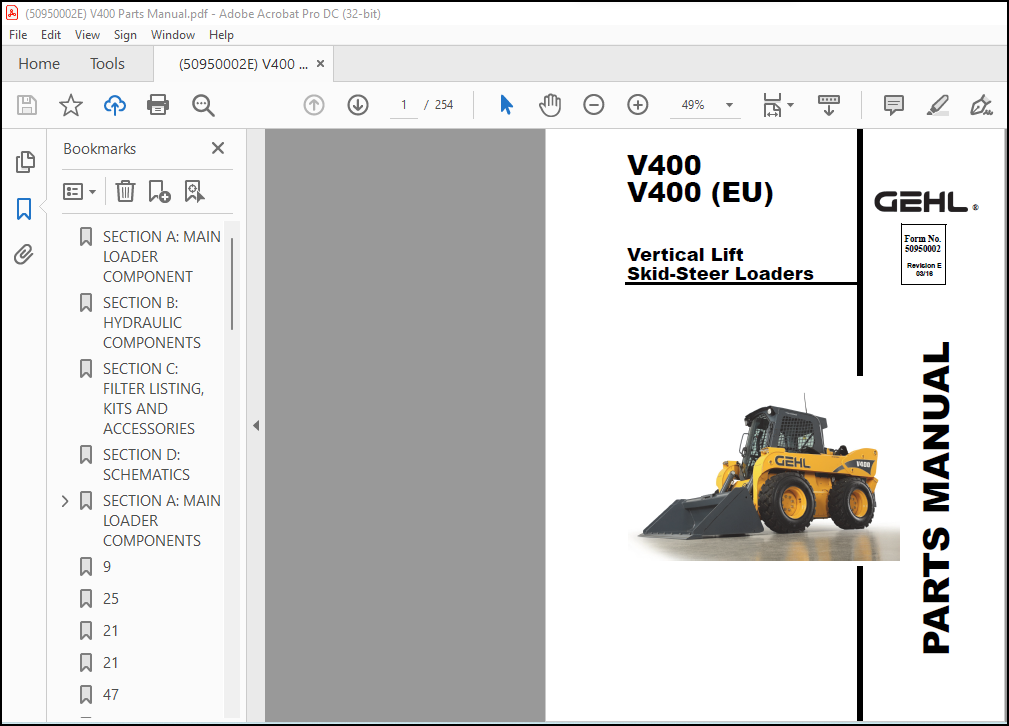
Task: Delete selected bookmark with trash icon
Action: [x=125, y=191]
